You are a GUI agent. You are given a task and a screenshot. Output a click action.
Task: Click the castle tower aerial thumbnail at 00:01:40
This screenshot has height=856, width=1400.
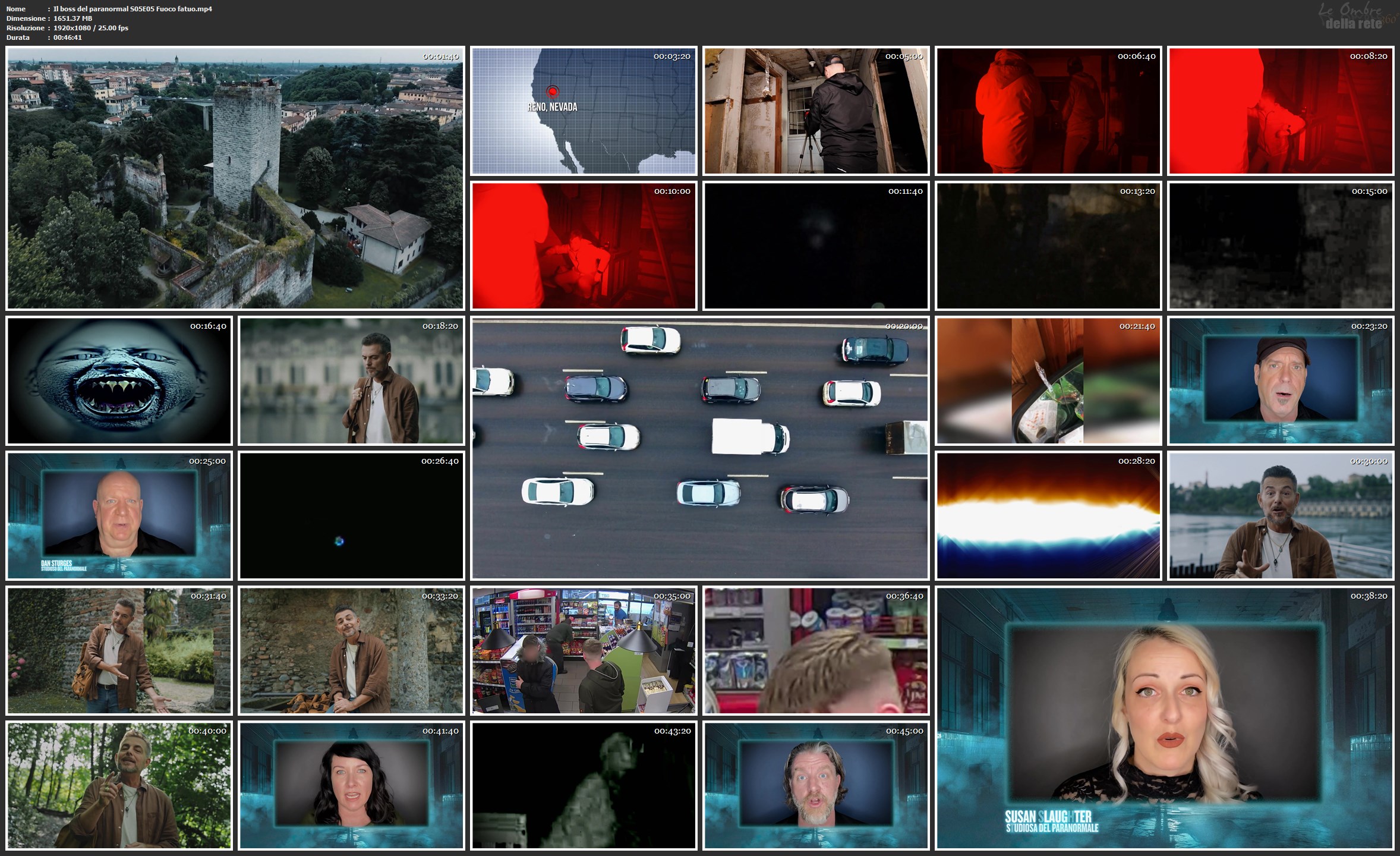coord(235,178)
